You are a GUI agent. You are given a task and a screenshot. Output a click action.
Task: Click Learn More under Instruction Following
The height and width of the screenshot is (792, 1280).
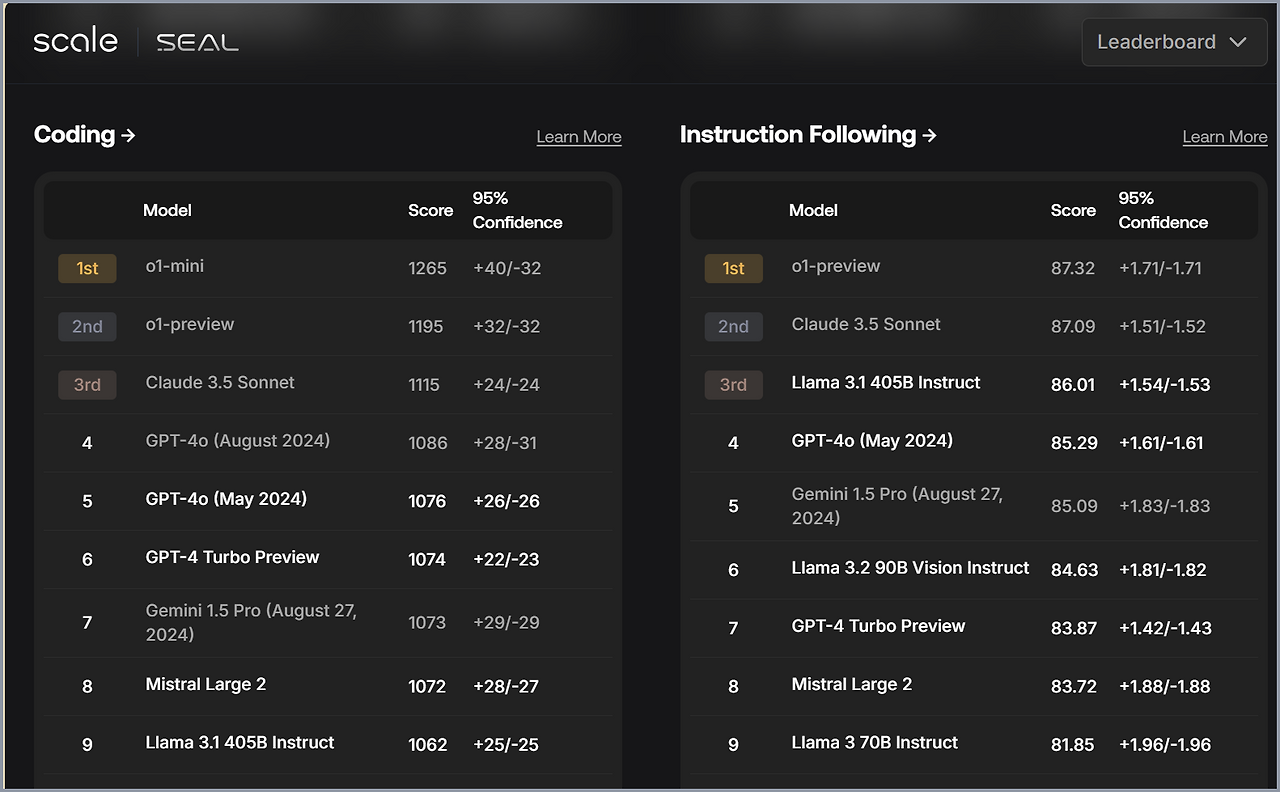[1225, 137]
